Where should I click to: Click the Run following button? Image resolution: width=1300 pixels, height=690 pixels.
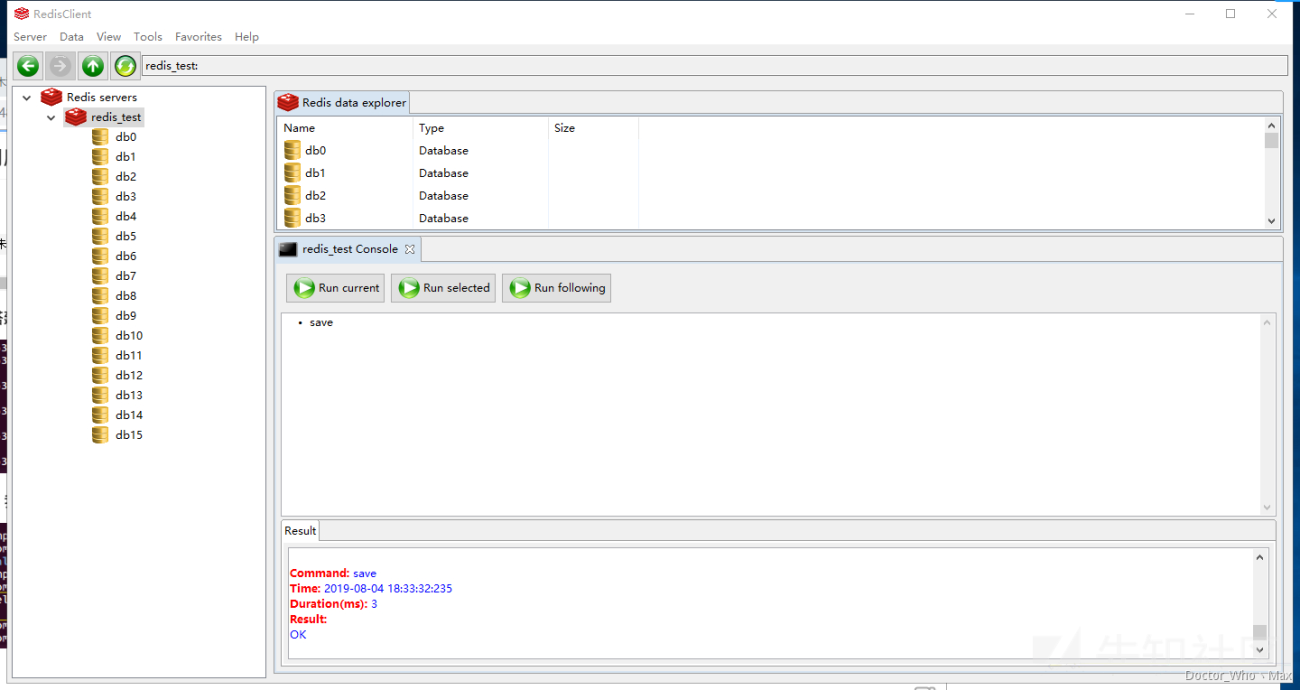[x=556, y=288]
